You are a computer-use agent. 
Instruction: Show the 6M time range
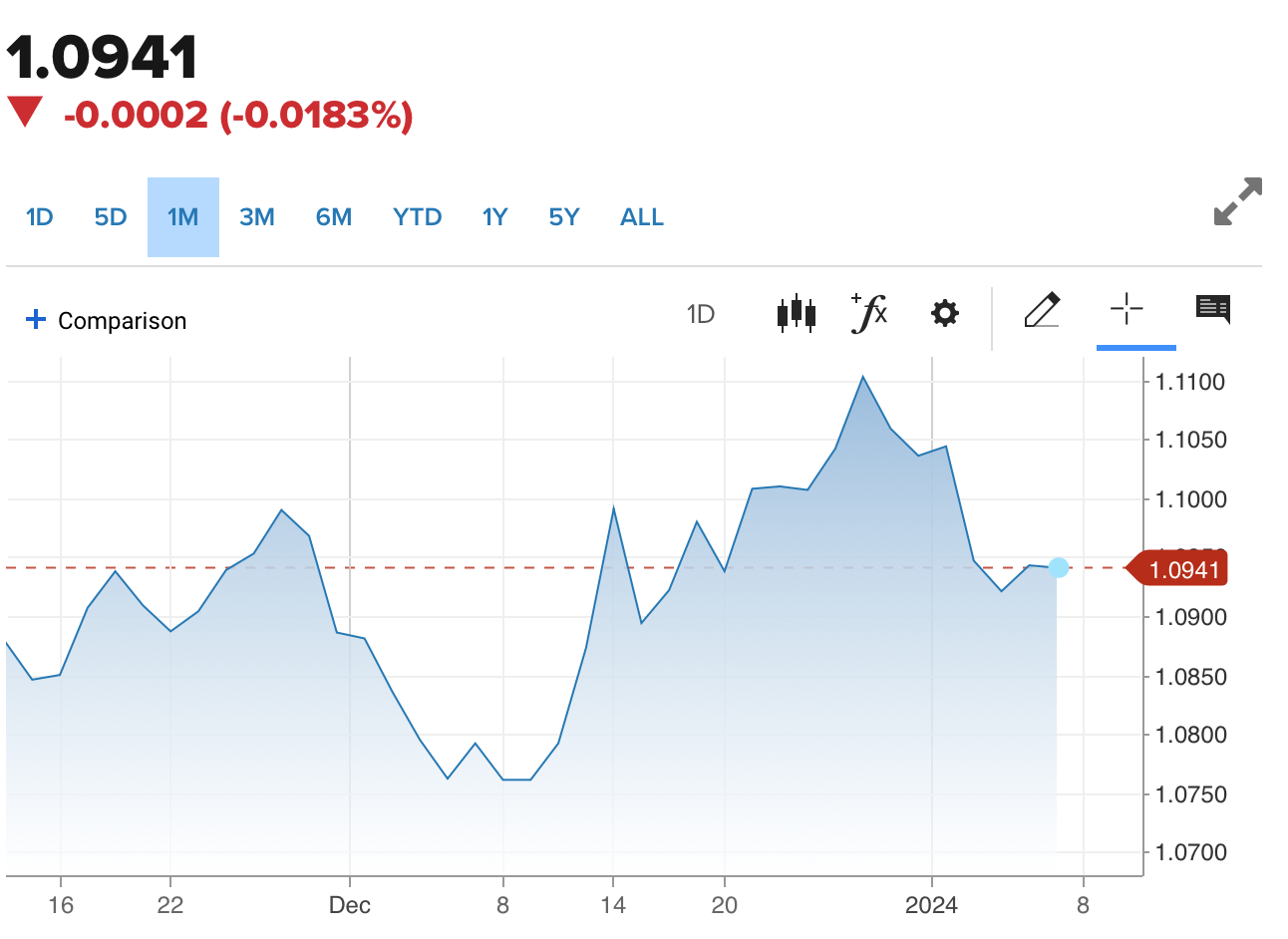(x=334, y=217)
